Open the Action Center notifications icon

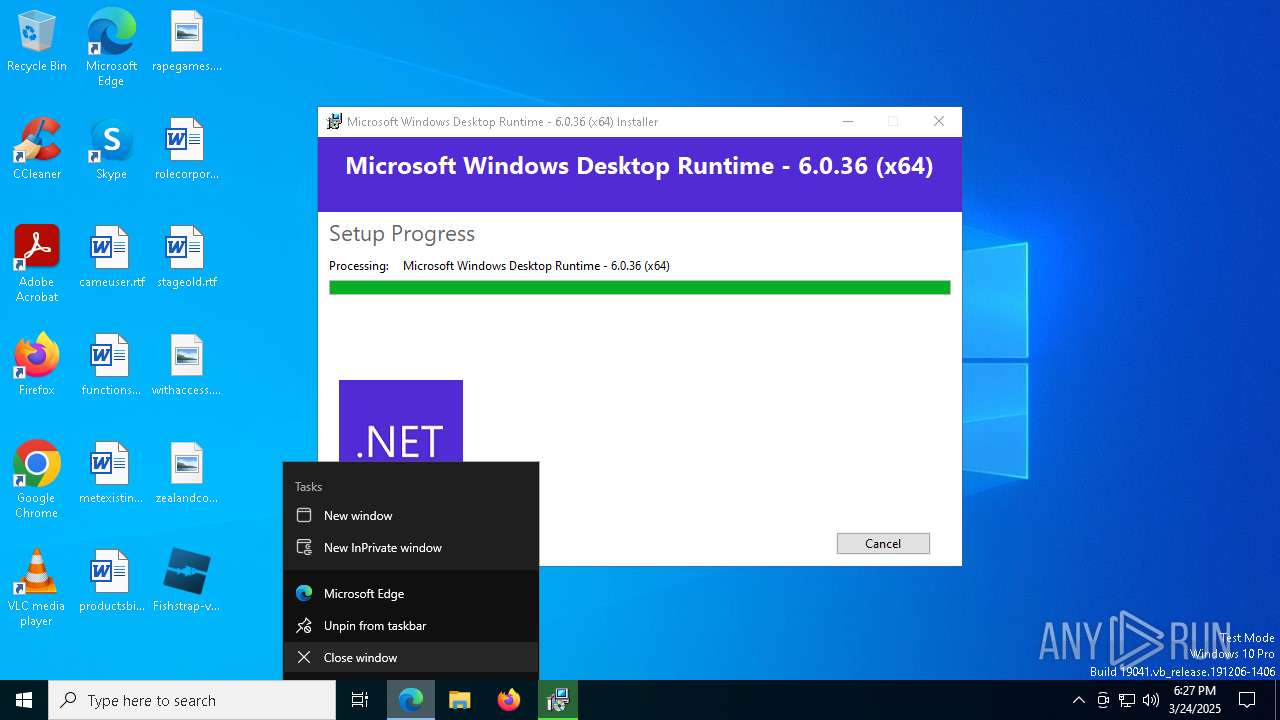click(x=1247, y=700)
